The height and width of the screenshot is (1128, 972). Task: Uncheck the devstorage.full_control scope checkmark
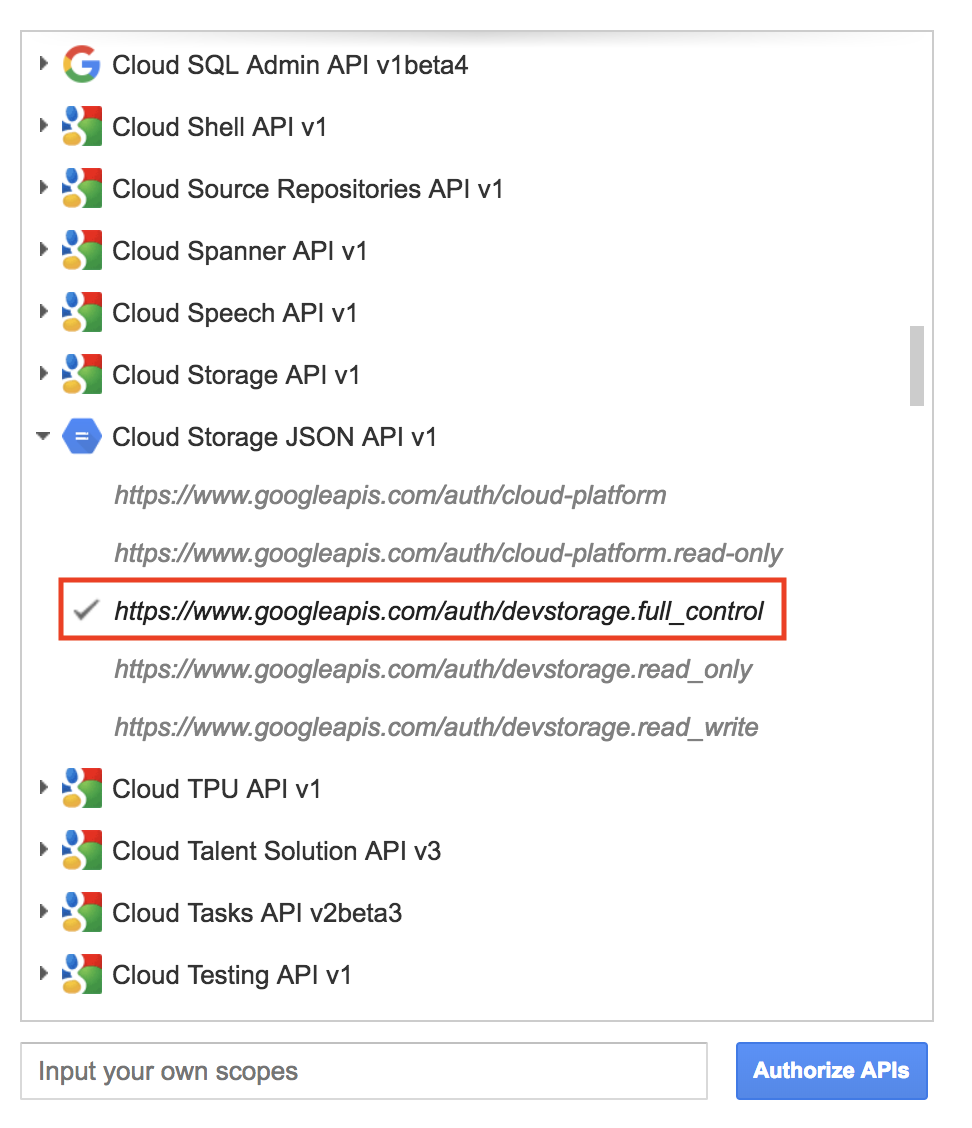[89, 610]
